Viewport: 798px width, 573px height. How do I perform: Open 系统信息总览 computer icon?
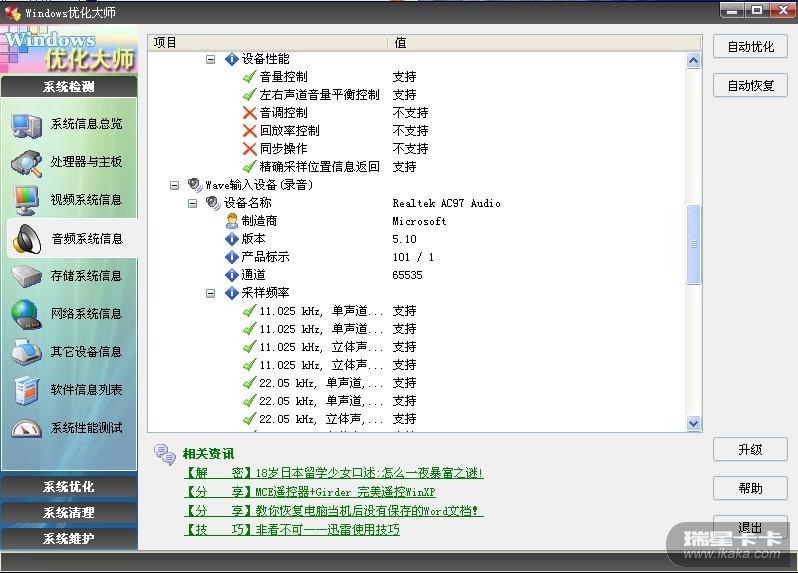[x=26, y=125]
